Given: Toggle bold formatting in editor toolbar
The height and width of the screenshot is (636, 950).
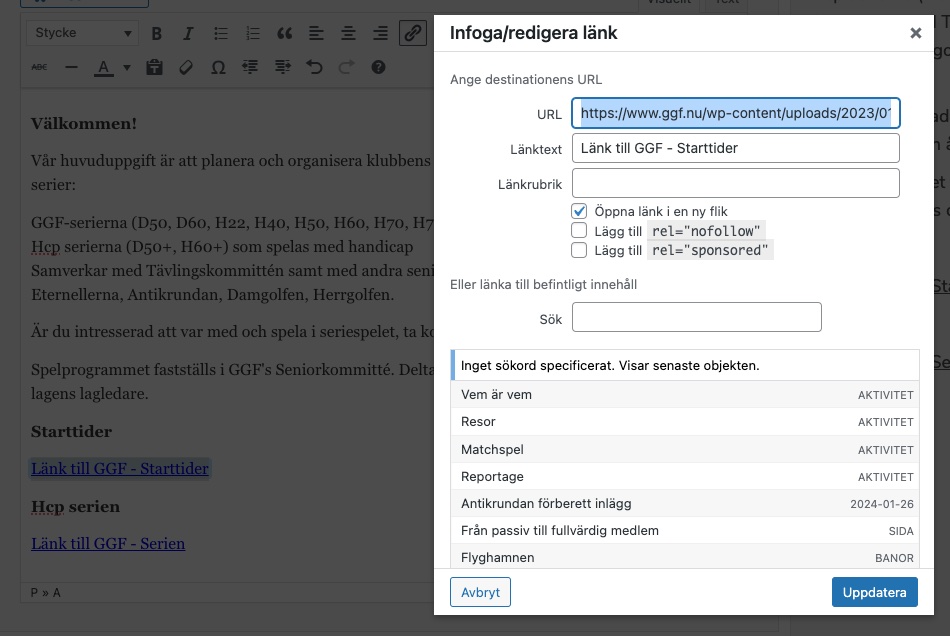Looking at the screenshot, I should (156, 34).
